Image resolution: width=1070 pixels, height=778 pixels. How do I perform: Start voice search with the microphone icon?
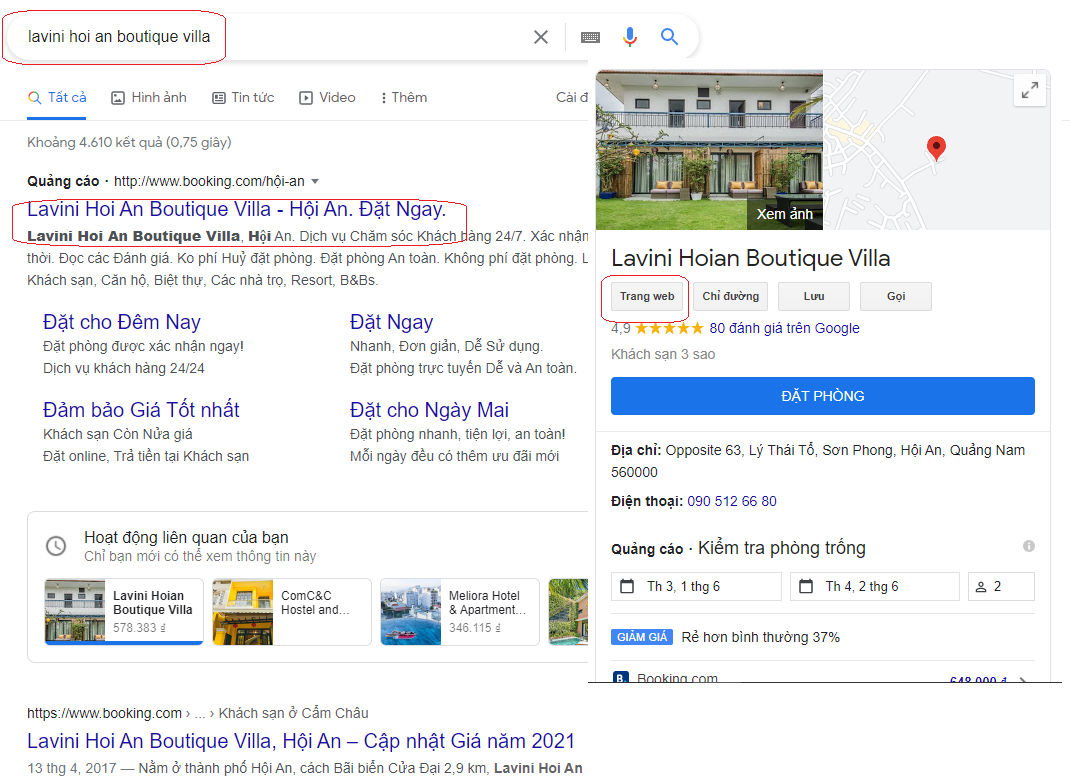pyautogui.click(x=629, y=36)
